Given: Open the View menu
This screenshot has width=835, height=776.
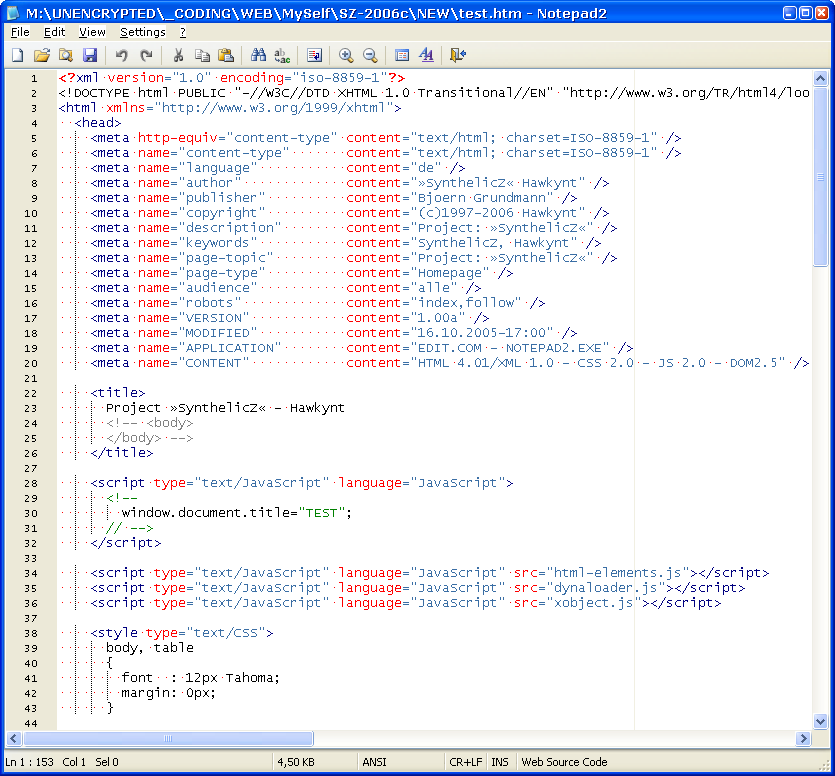Looking at the screenshot, I should tap(92, 32).
